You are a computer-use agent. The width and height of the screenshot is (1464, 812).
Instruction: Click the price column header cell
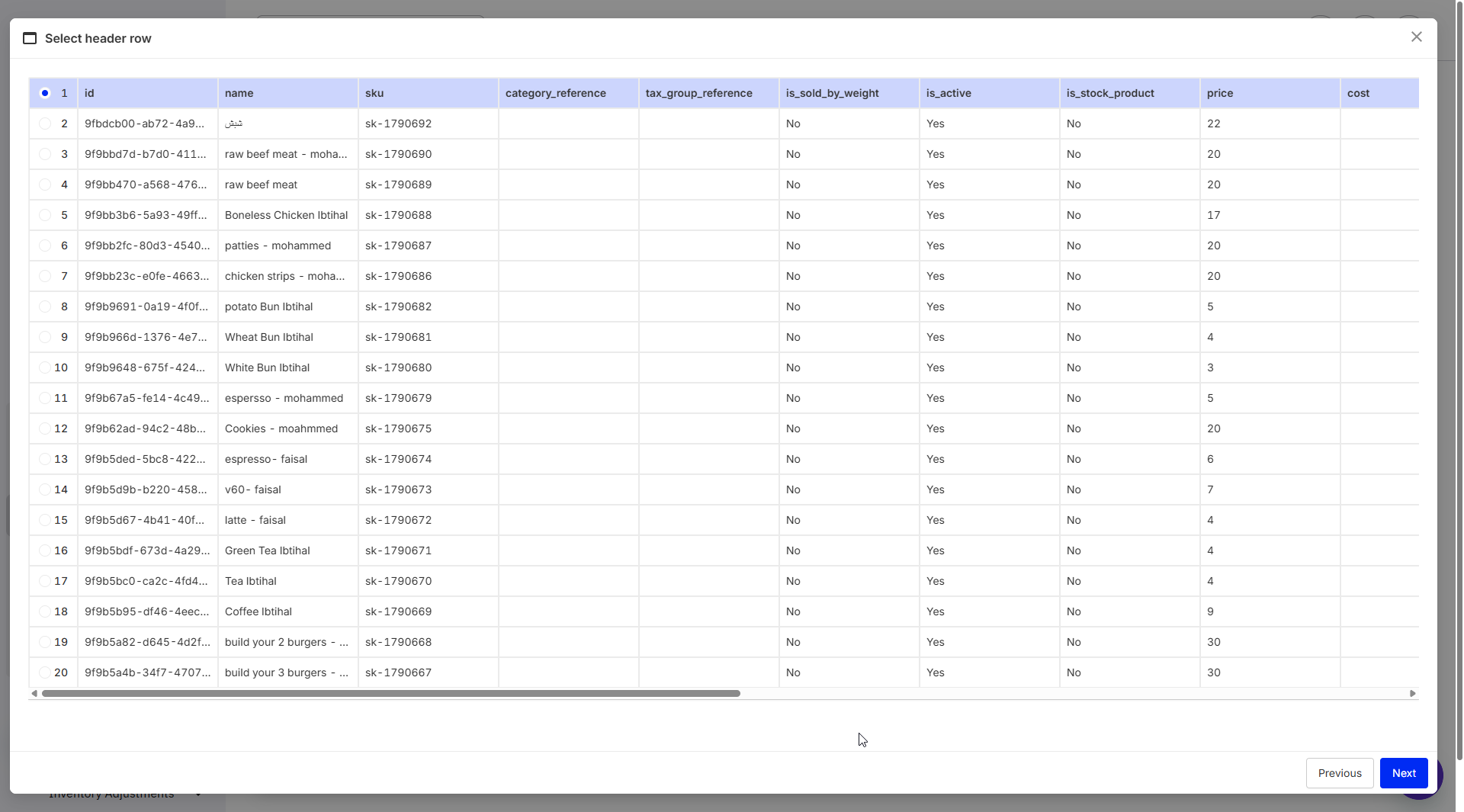pos(1219,93)
